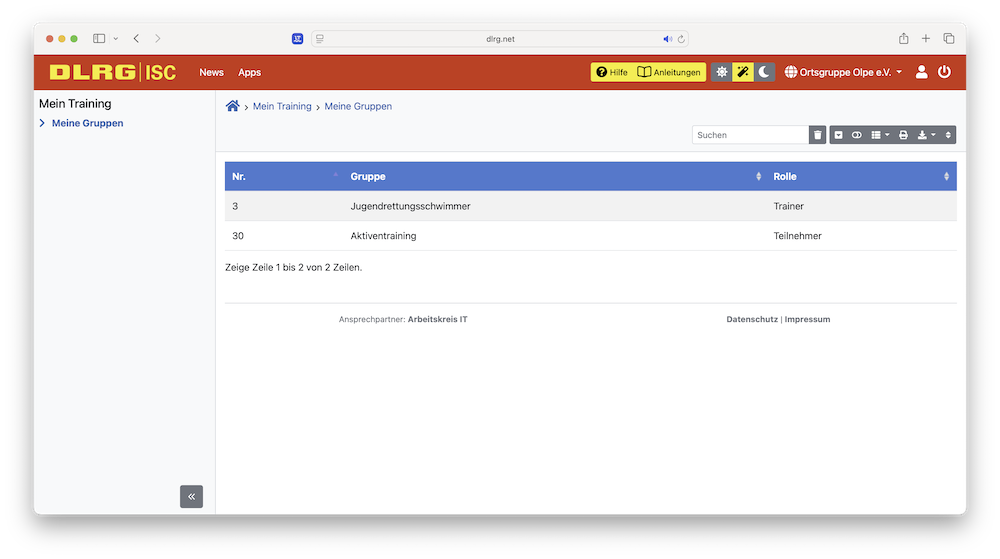
Task: Click the up-down sort toolbar icon
Action: tap(948, 135)
